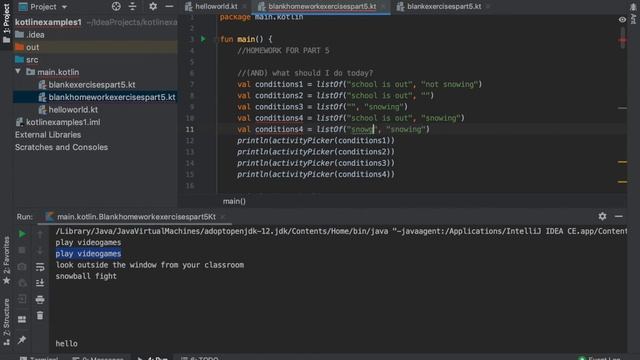Click upper yellow warning stripe mark
The height and width of the screenshot is (360, 640).
(622, 162)
